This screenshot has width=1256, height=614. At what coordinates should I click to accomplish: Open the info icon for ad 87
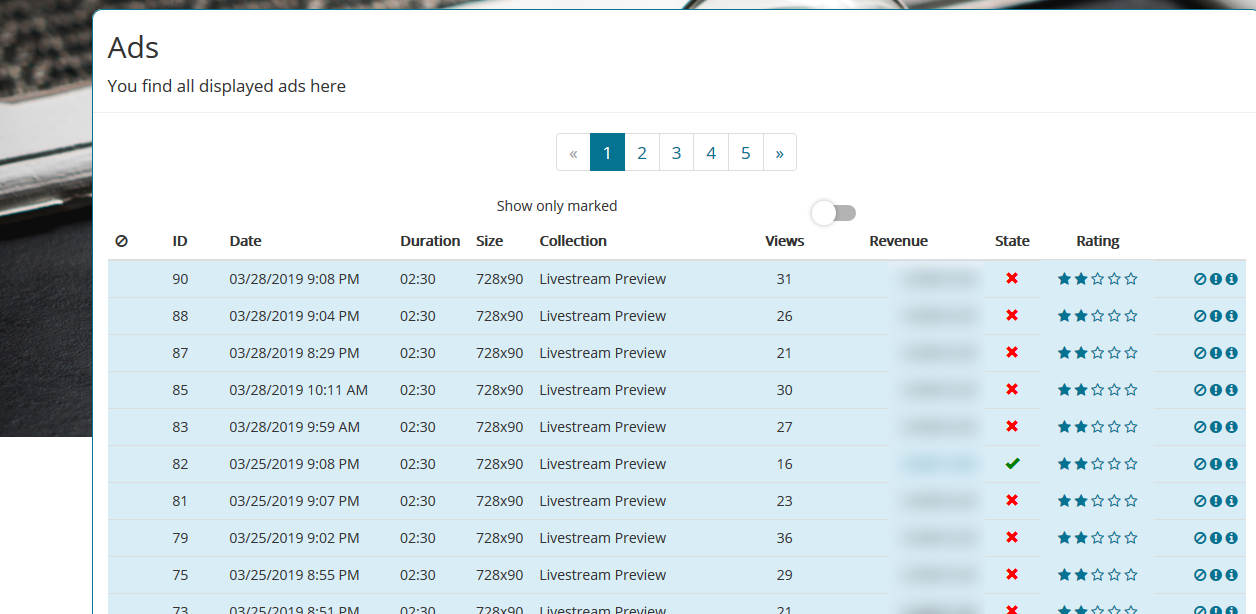1232,354
